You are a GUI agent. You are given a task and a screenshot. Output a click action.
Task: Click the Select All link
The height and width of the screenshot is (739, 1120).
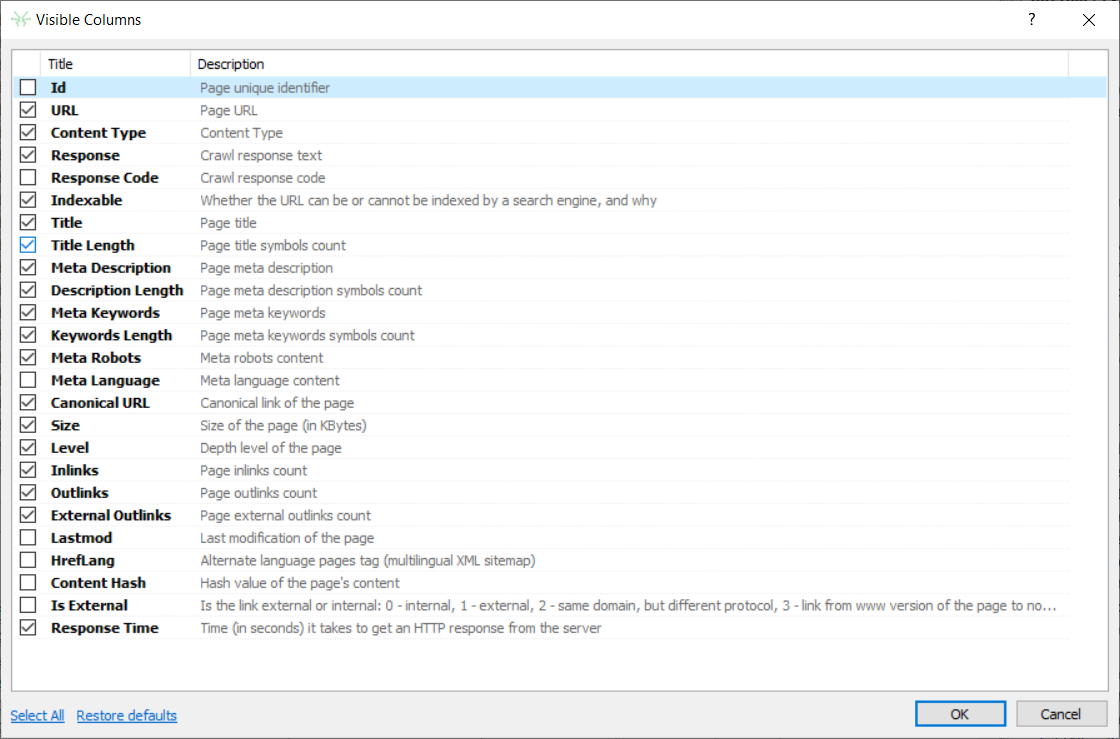tap(37, 715)
